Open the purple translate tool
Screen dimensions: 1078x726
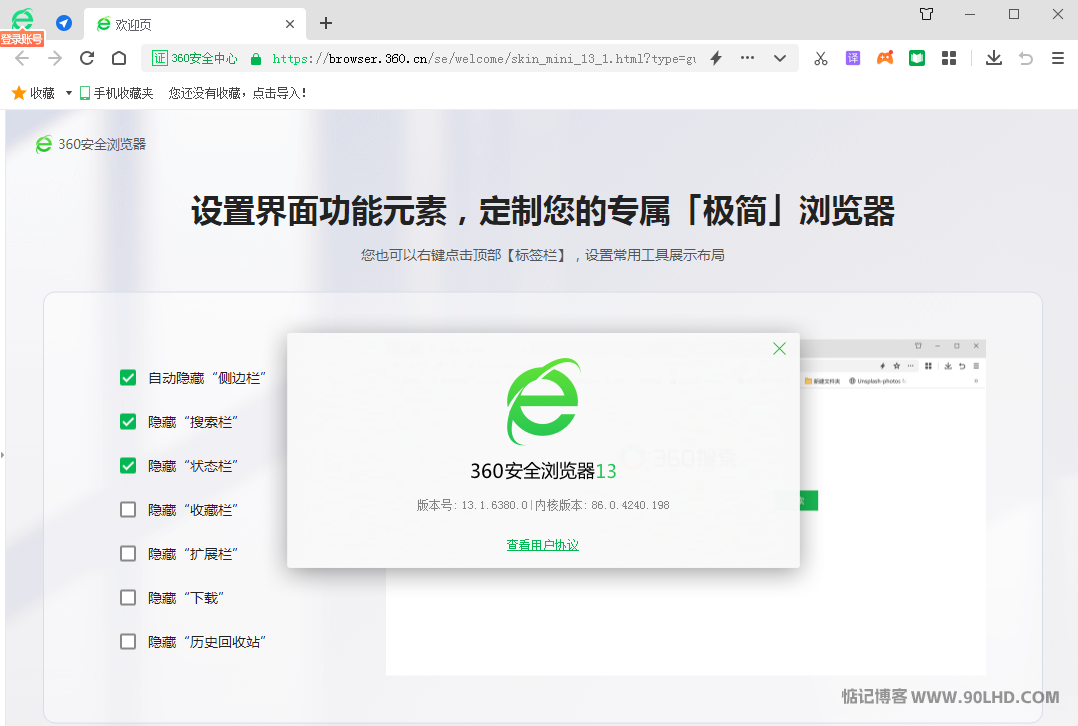pos(852,58)
